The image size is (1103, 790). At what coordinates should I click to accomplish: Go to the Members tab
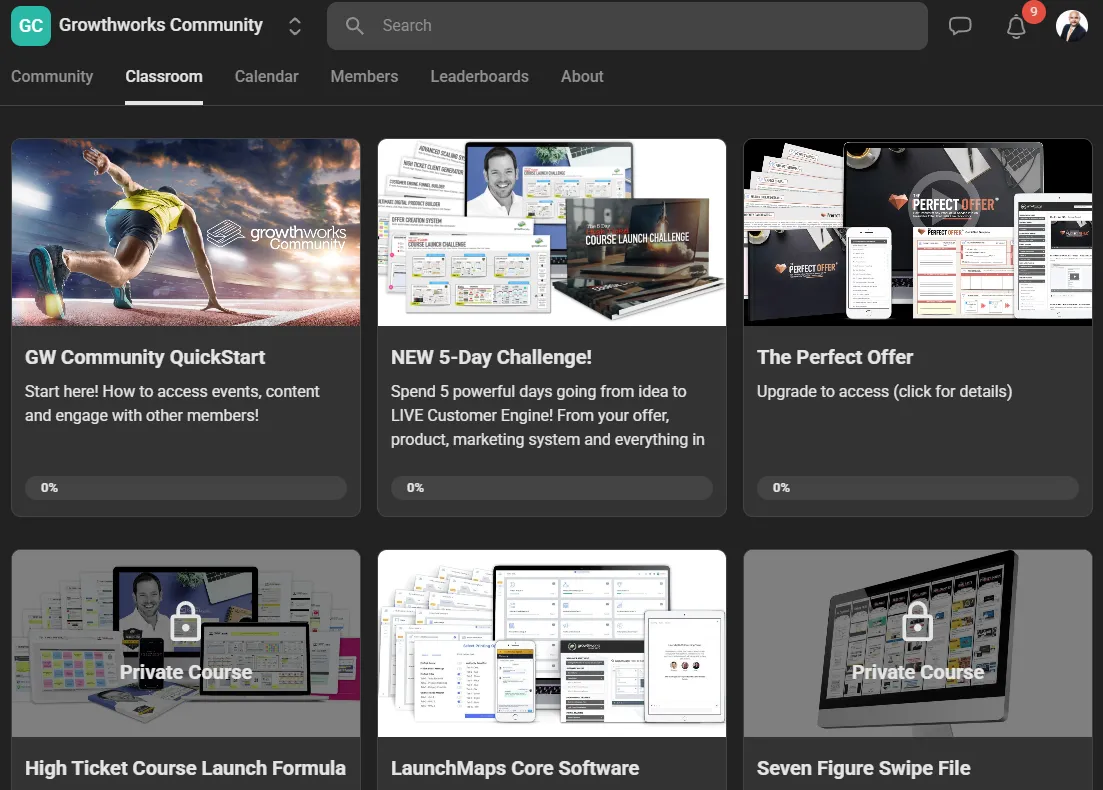[x=364, y=77]
